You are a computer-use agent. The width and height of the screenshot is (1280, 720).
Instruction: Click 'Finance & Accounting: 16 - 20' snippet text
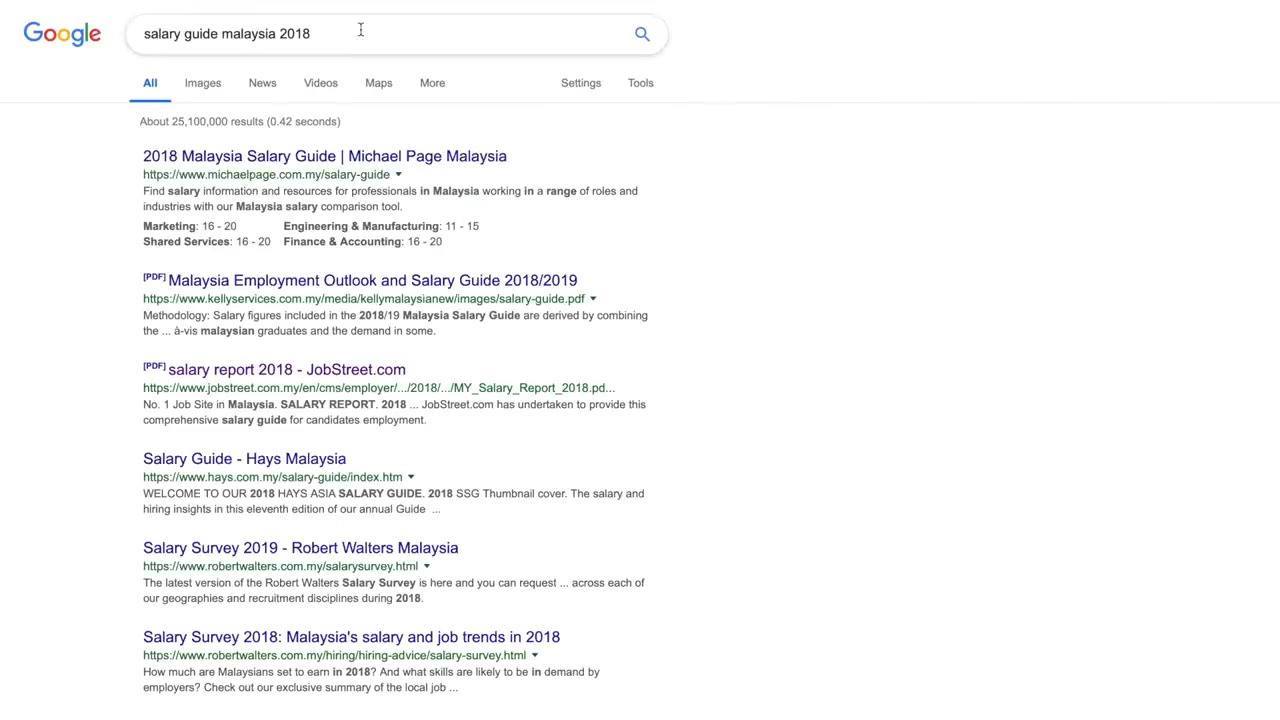(363, 242)
